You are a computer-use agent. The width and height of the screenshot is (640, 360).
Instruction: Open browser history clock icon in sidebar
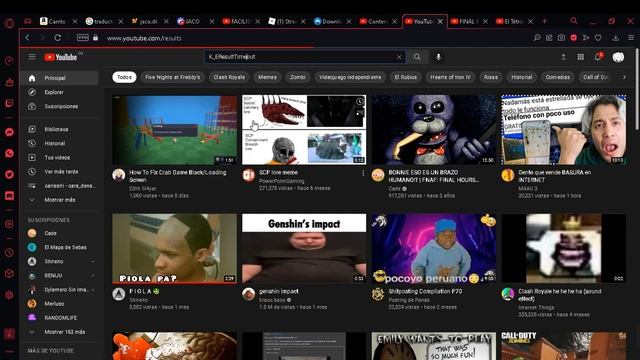(9, 253)
